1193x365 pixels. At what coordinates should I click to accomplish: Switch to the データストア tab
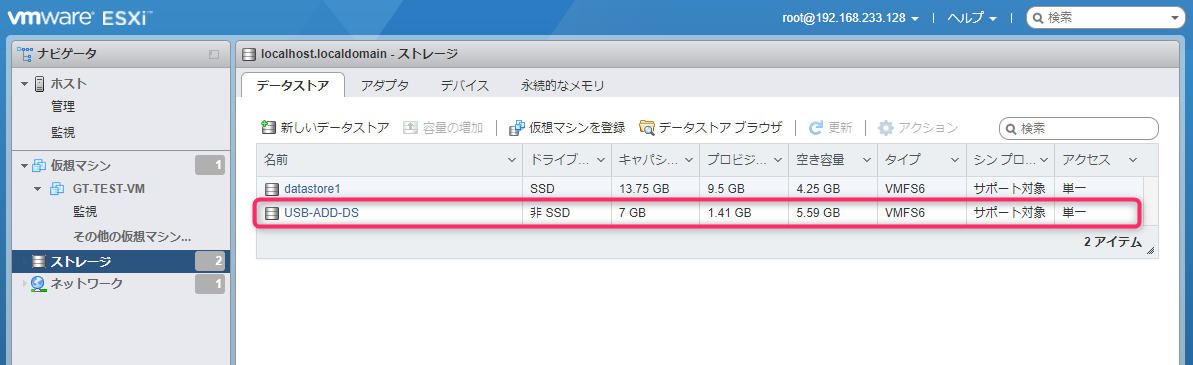pos(293,86)
